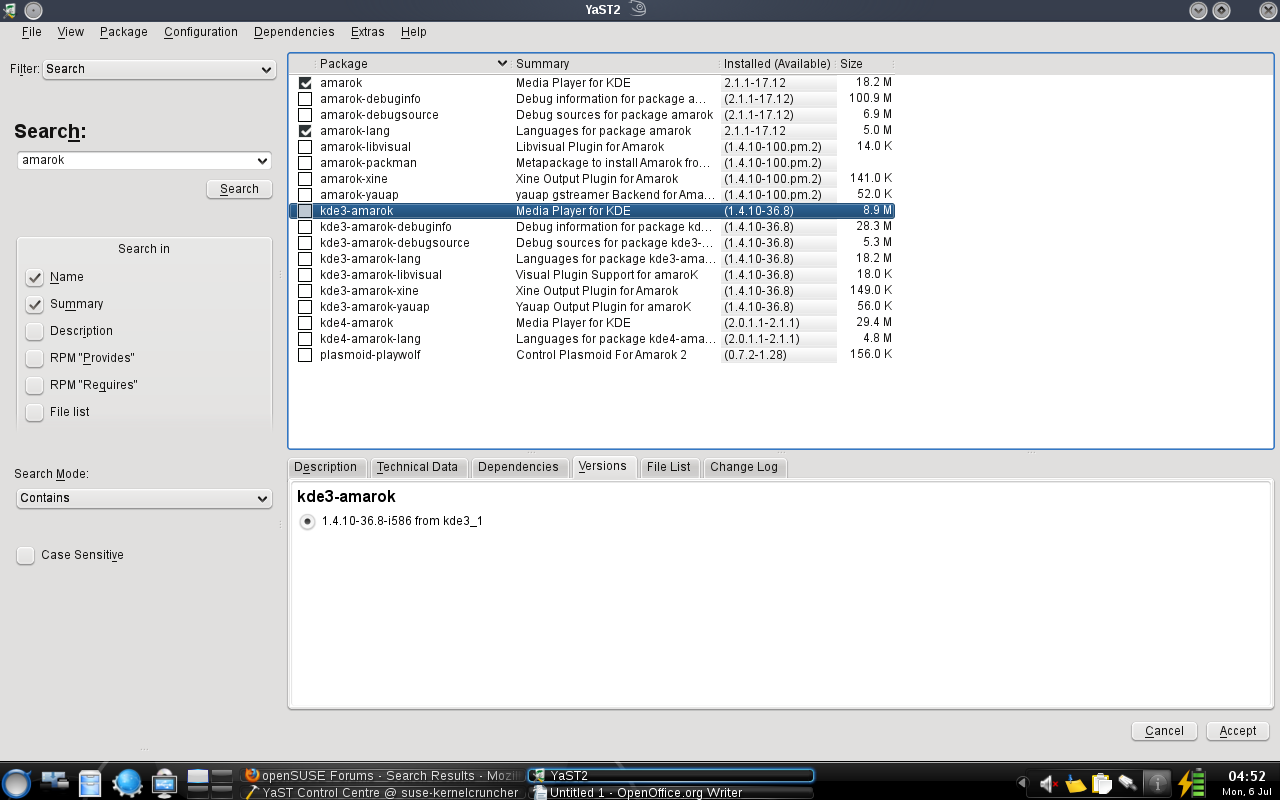Click the Package column header sort arrow
This screenshot has height=800, width=1280.
click(502, 63)
